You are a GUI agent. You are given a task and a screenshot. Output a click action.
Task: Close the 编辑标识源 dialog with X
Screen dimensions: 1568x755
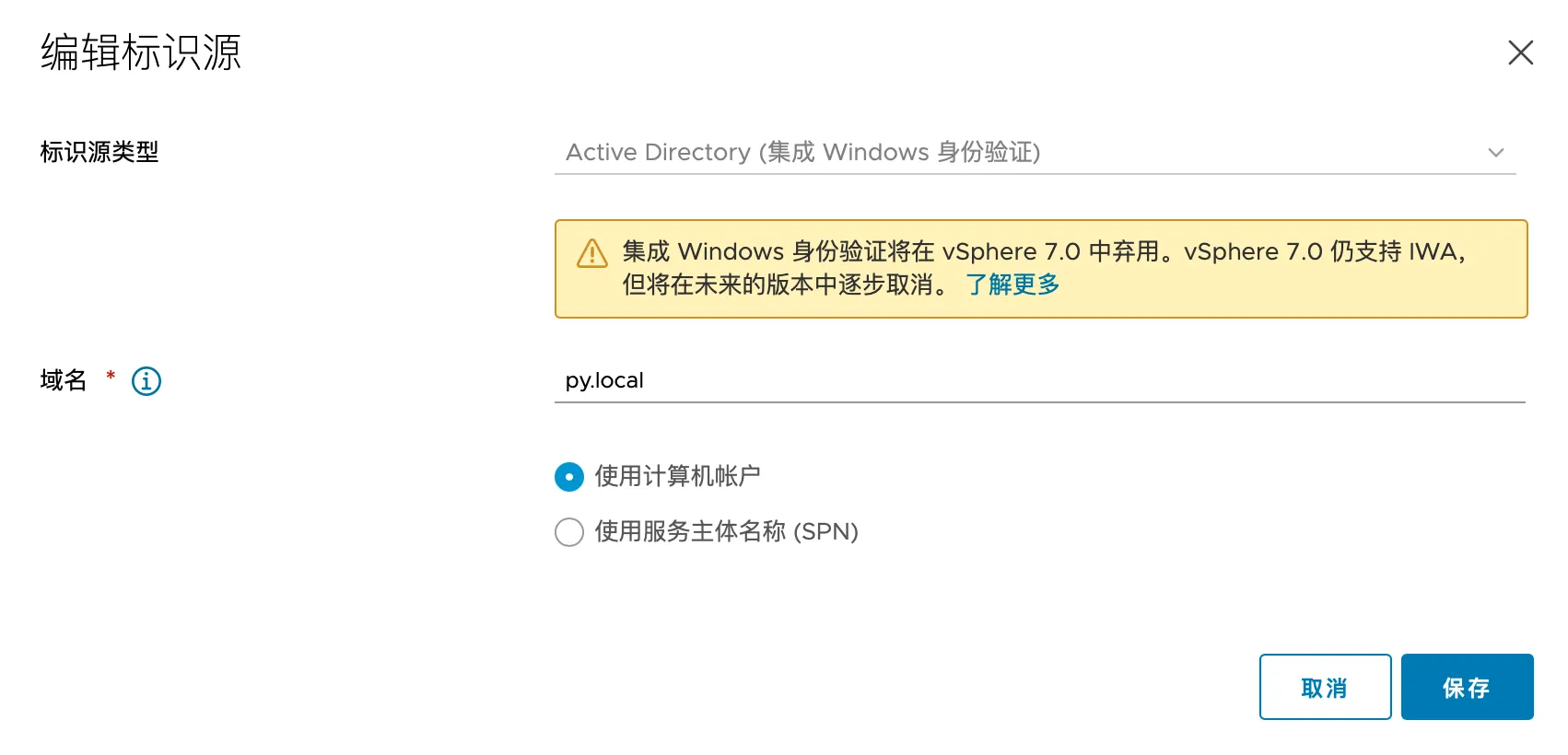click(x=1520, y=52)
